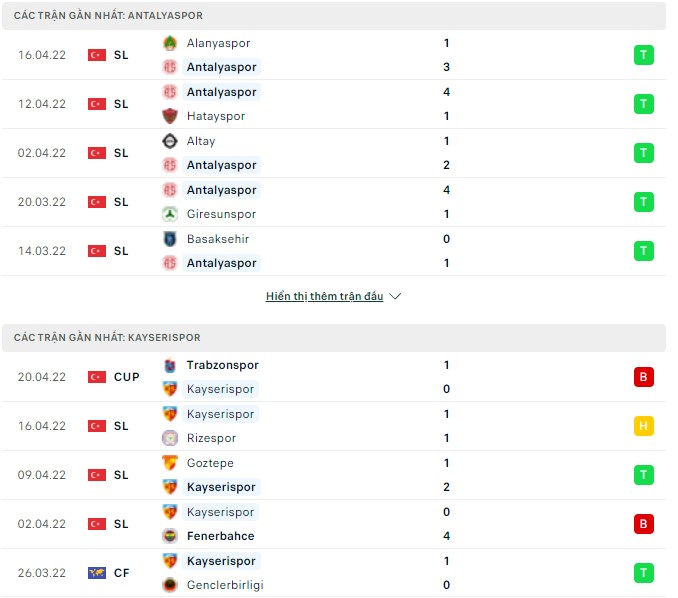Click the Fenerbahce club badge icon
The width and height of the screenshot is (678, 598).
click(x=170, y=536)
